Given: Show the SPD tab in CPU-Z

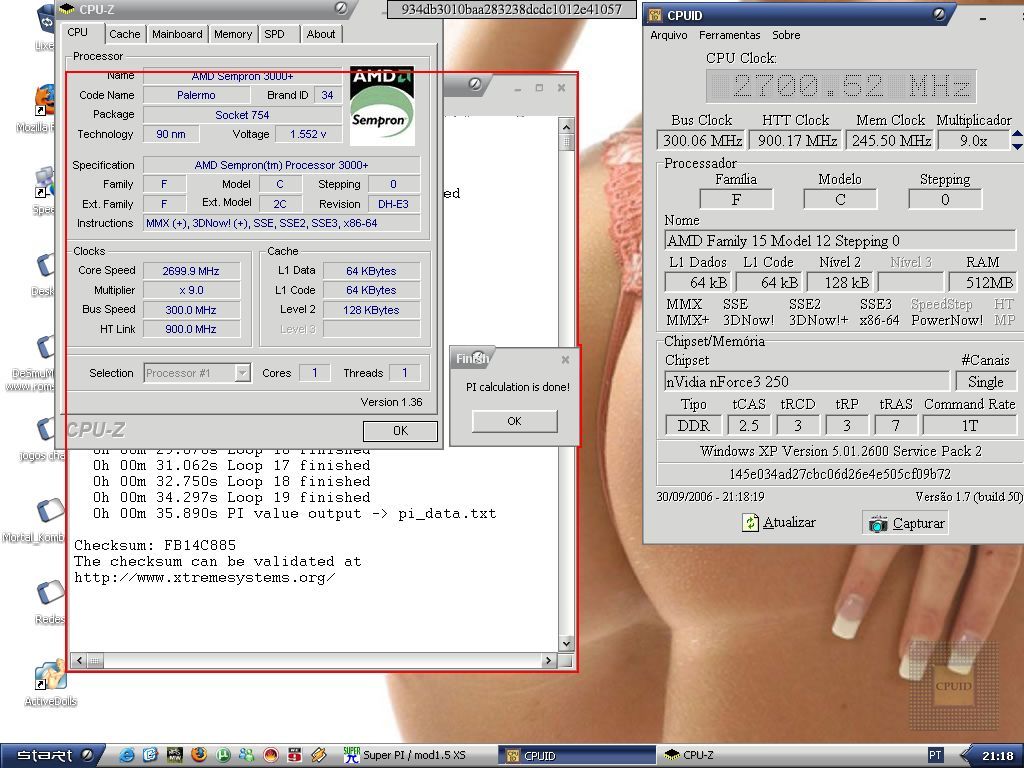Looking at the screenshot, I should (x=274, y=34).
